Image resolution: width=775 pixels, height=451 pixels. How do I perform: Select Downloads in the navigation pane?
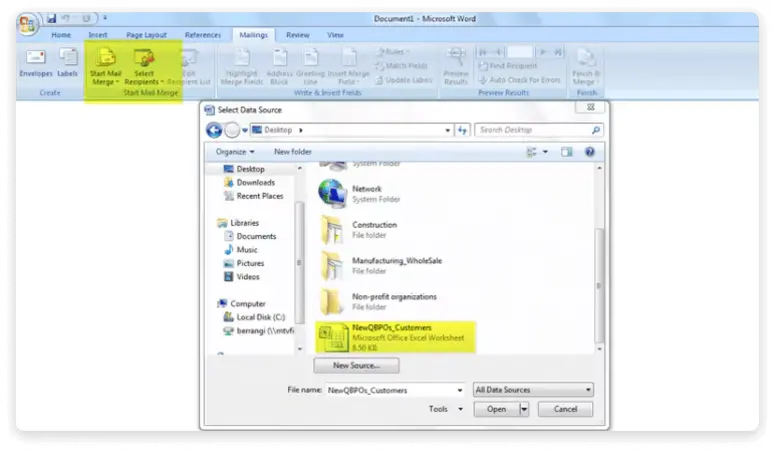250,182
